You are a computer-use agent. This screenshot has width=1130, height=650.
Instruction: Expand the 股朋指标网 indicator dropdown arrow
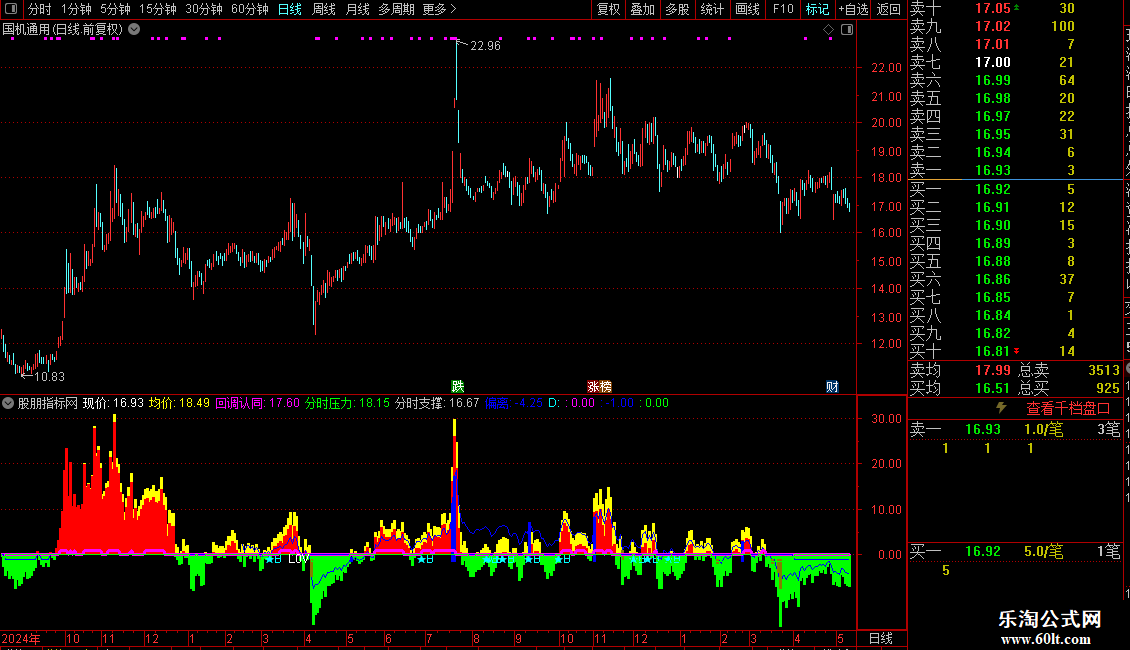8,403
